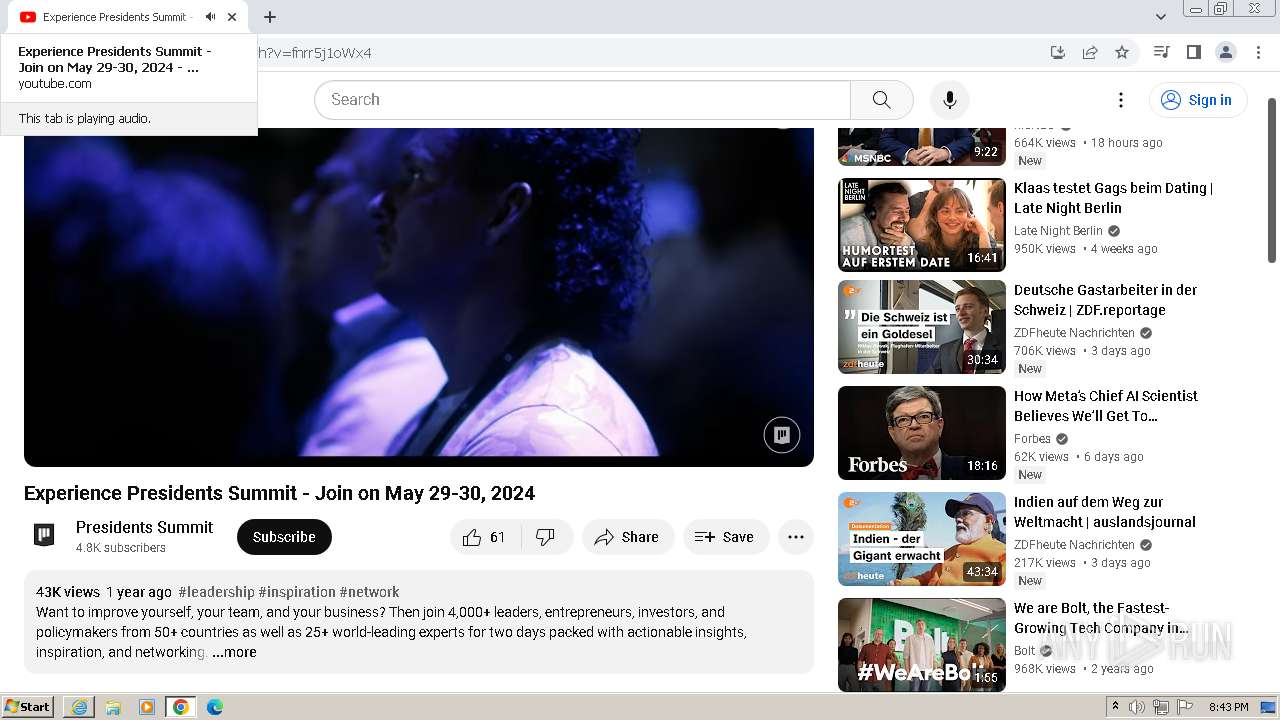The height and width of the screenshot is (720, 1280).
Task: Dislike the video with thumbs down
Action: coord(546,537)
